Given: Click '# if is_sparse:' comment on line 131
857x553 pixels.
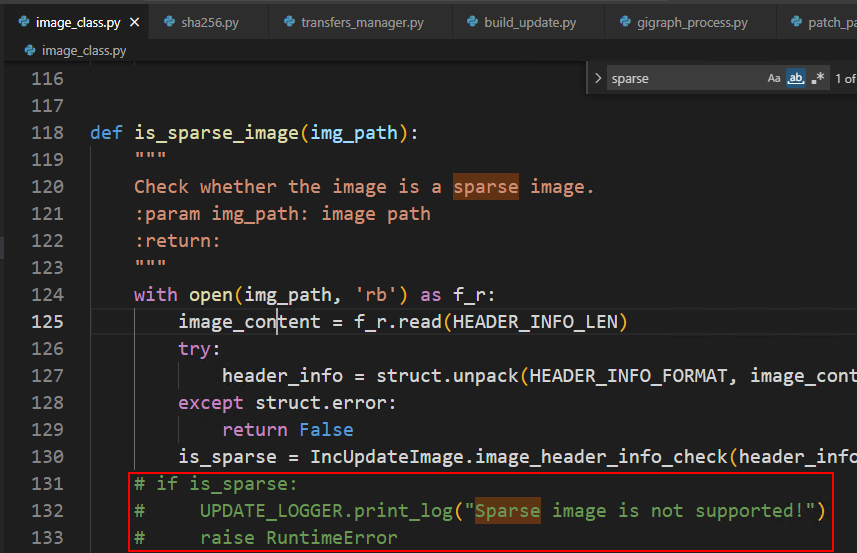Looking at the screenshot, I should click(x=216, y=484).
